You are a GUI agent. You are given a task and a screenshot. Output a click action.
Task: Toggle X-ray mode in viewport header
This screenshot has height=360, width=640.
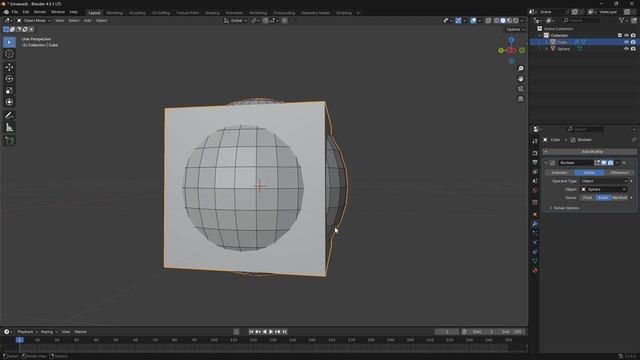point(488,21)
